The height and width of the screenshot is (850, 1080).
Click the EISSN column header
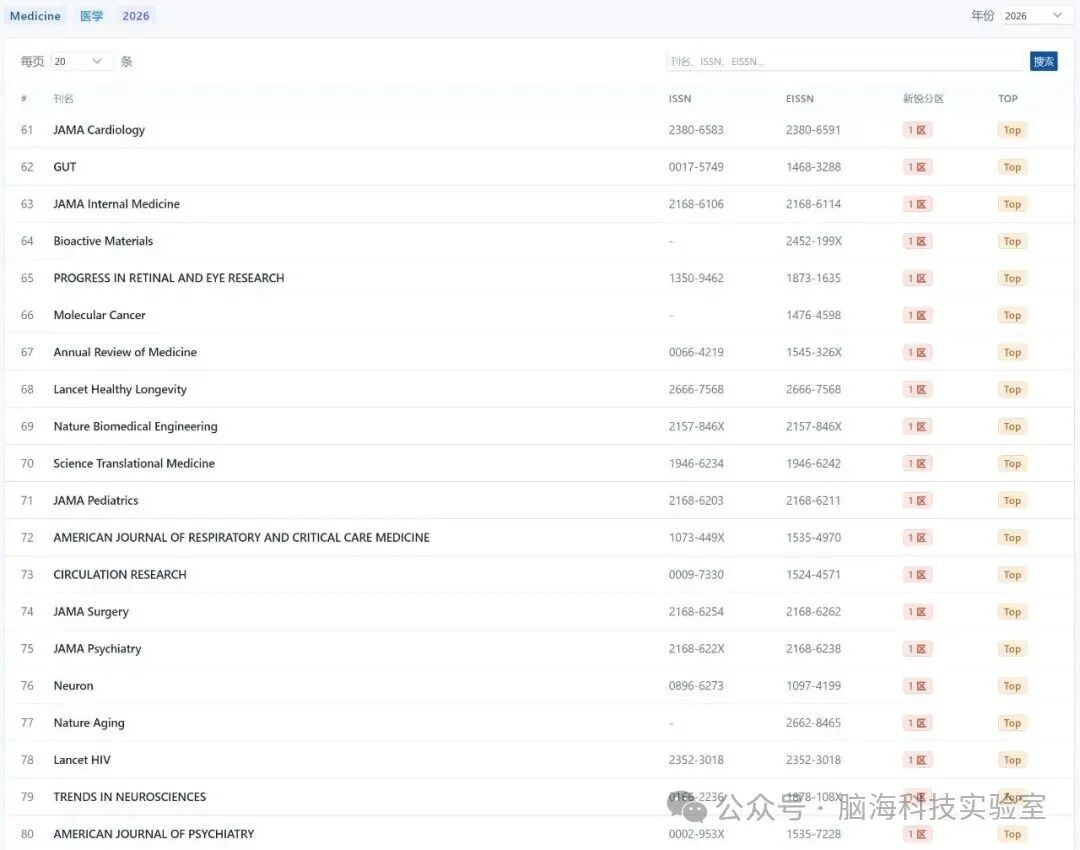800,99
